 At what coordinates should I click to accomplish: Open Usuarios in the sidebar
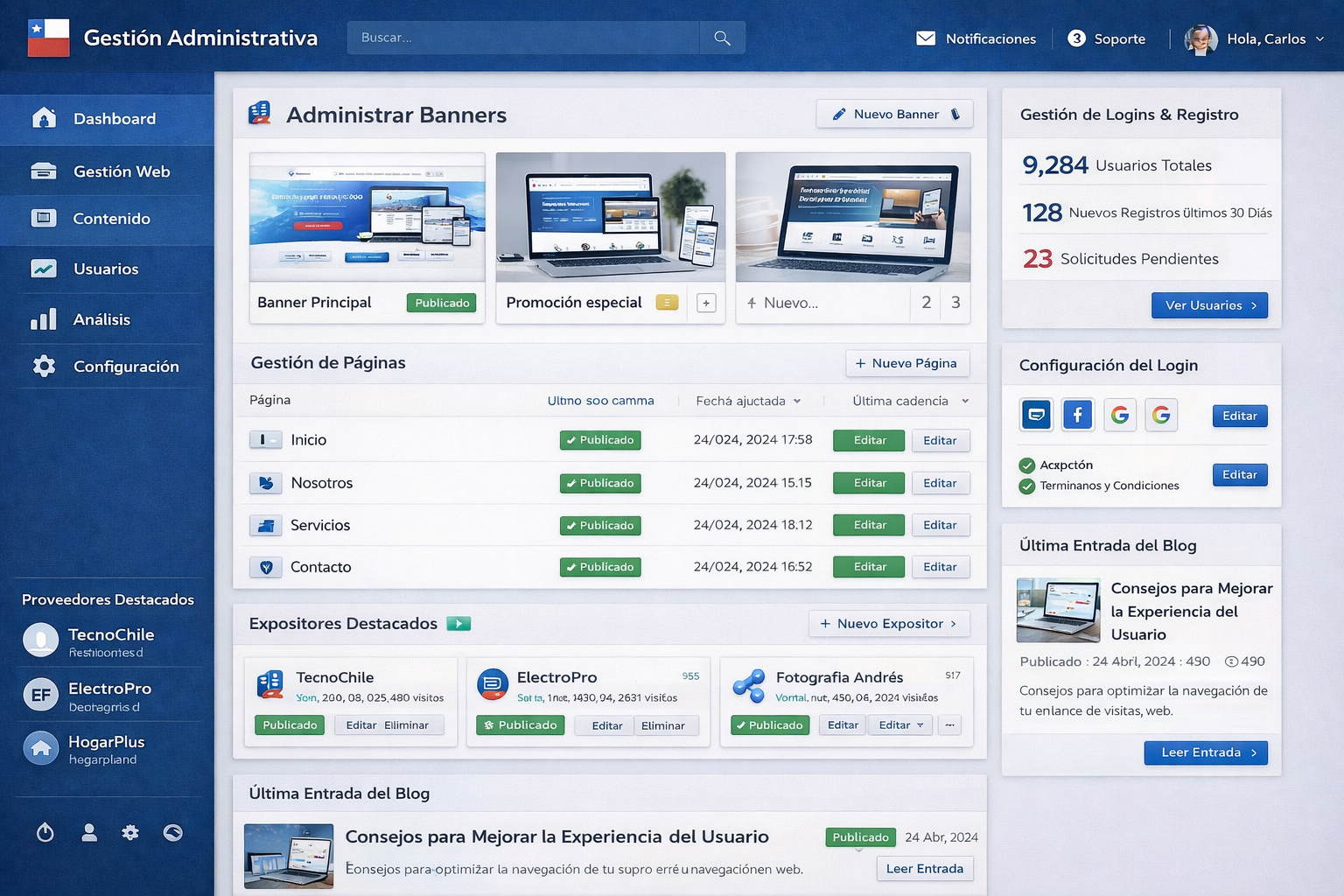point(107,269)
